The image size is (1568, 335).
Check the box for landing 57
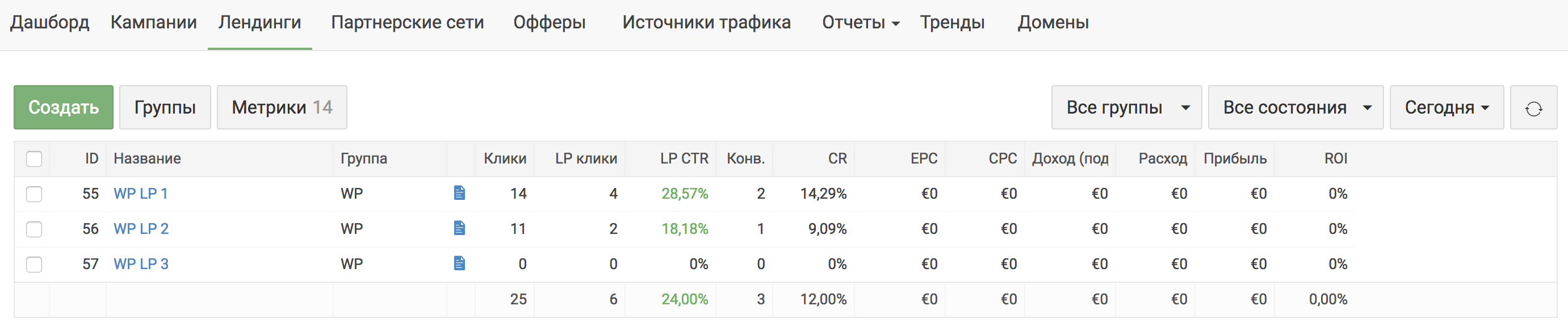(34, 265)
